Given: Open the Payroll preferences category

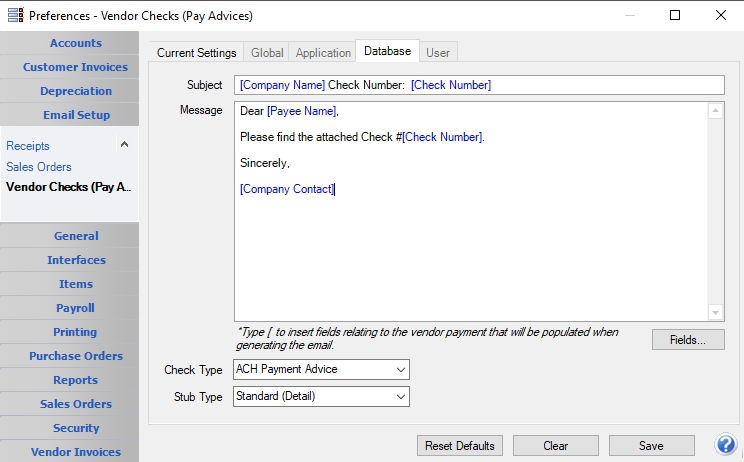Looking at the screenshot, I should tap(75, 308).
